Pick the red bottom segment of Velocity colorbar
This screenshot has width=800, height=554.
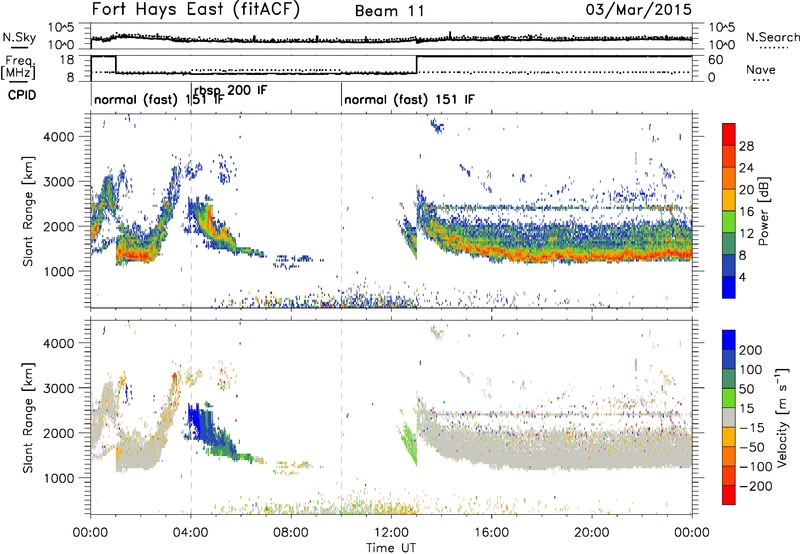point(729,495)
